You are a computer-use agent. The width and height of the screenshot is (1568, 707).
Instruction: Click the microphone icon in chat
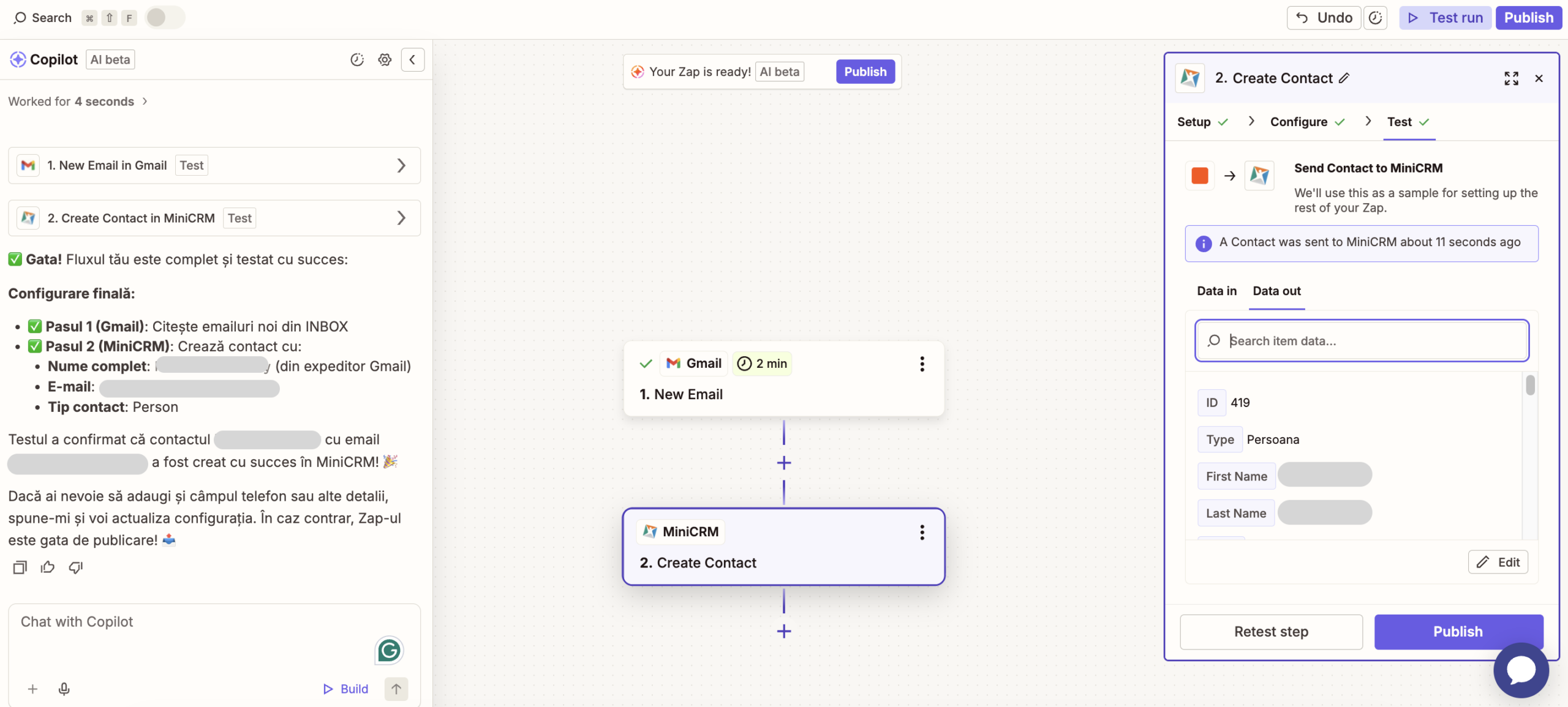64,689
